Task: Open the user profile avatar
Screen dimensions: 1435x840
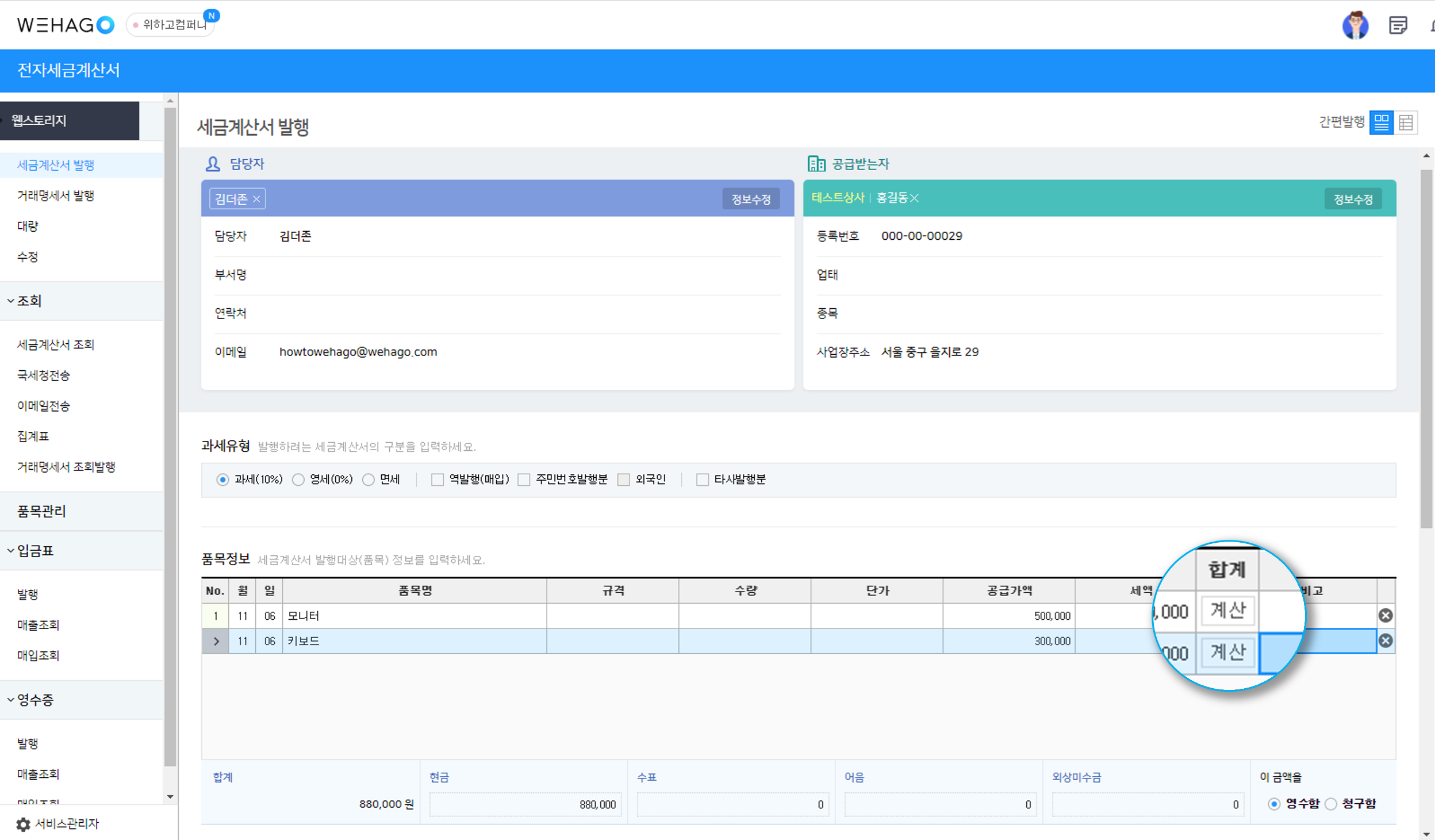Action: pos(1355,25)
